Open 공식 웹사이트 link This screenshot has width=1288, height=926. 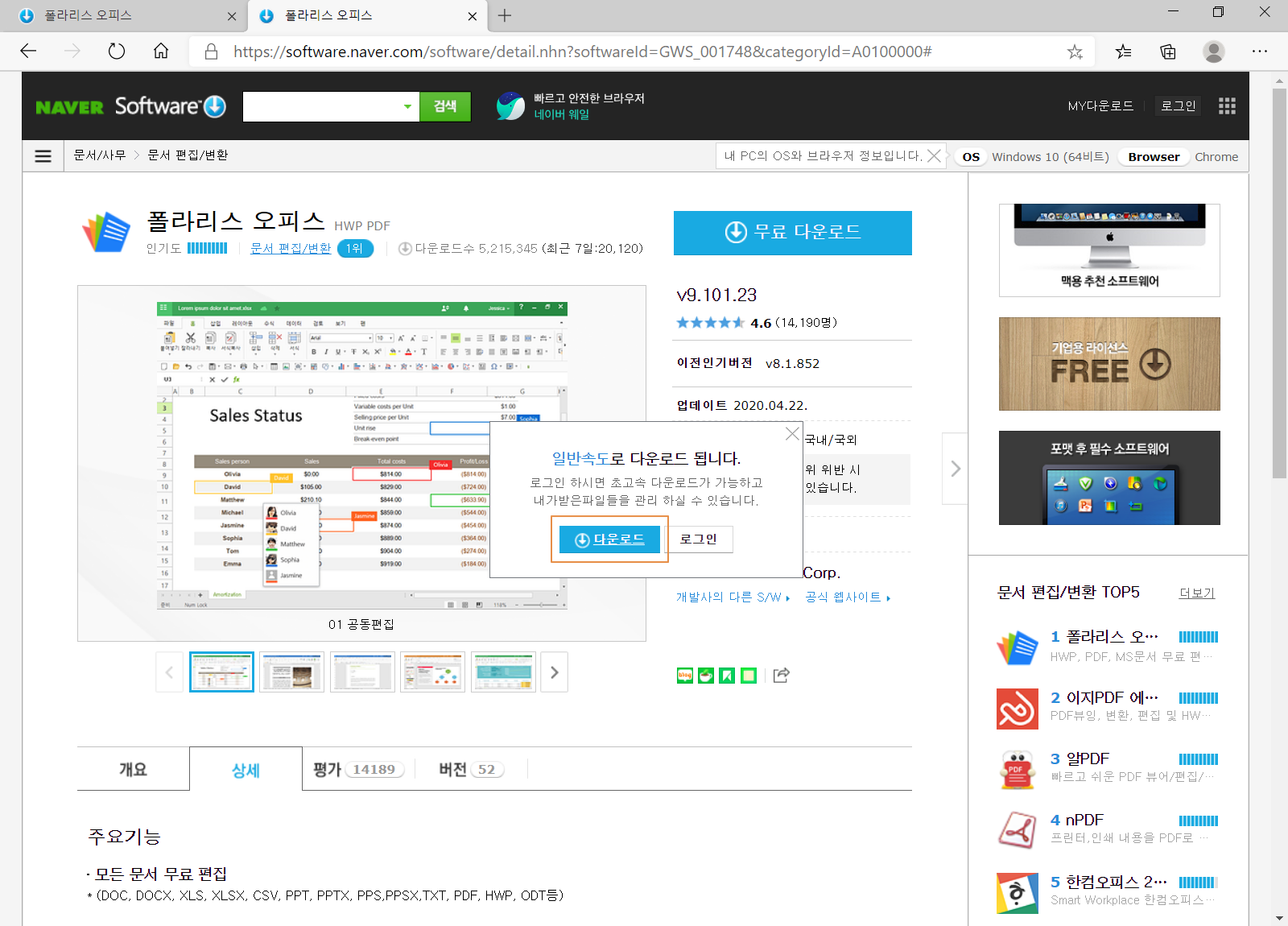click(x=848, y=597)
